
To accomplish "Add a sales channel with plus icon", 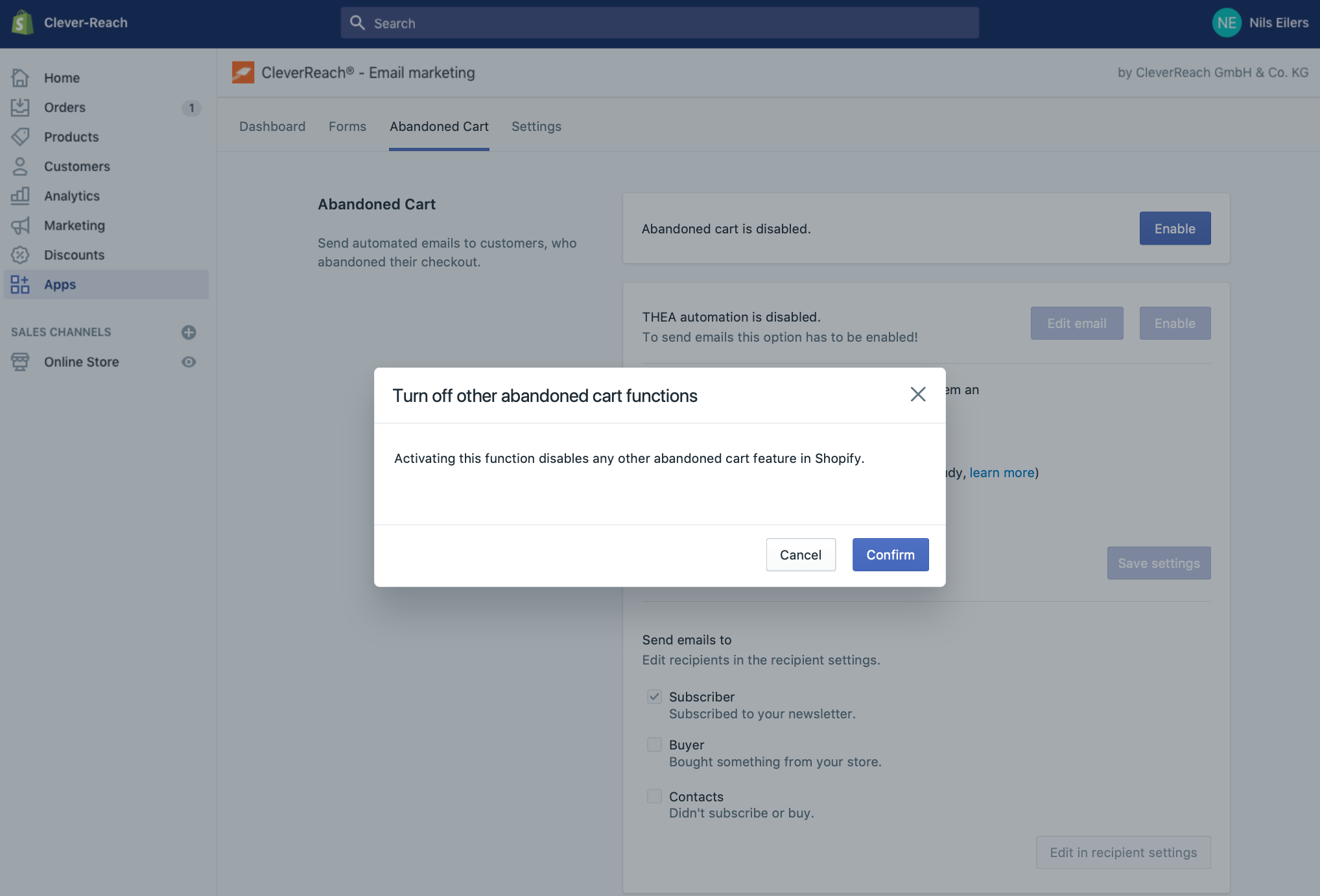I will tap(189, 332).
